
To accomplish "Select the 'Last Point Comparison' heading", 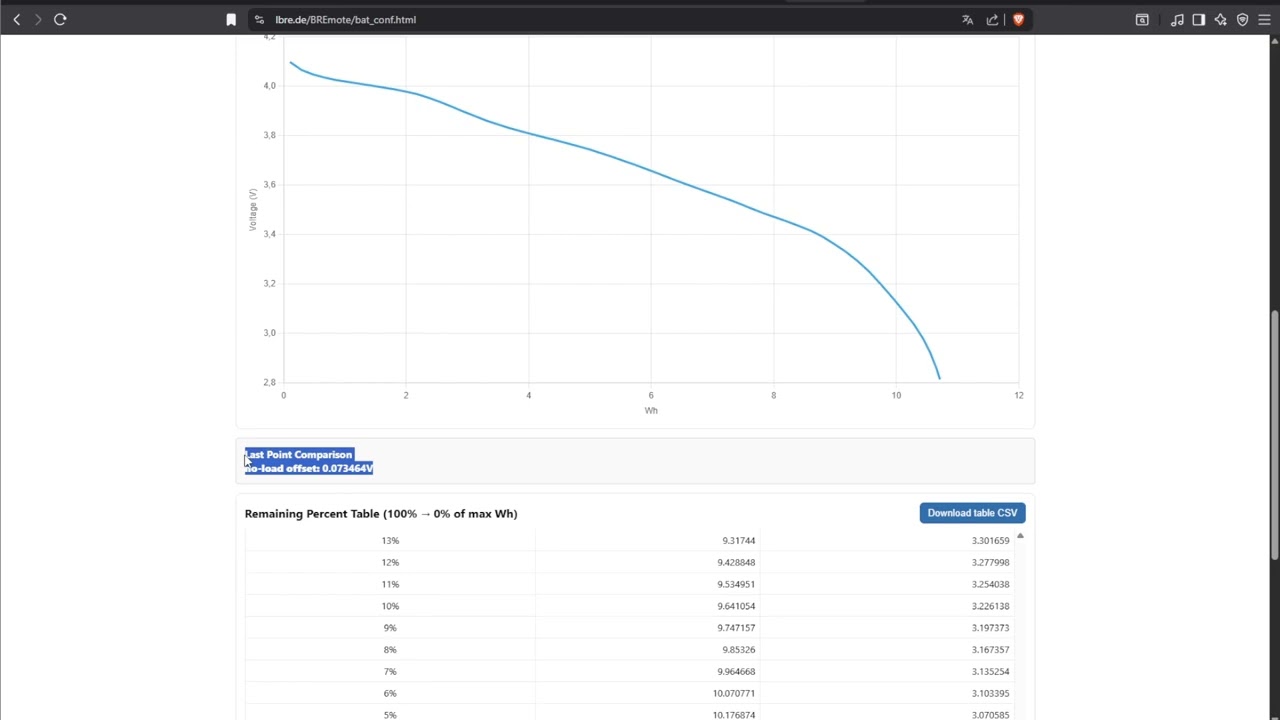I will pyautogui.click(x=299, y=454).
